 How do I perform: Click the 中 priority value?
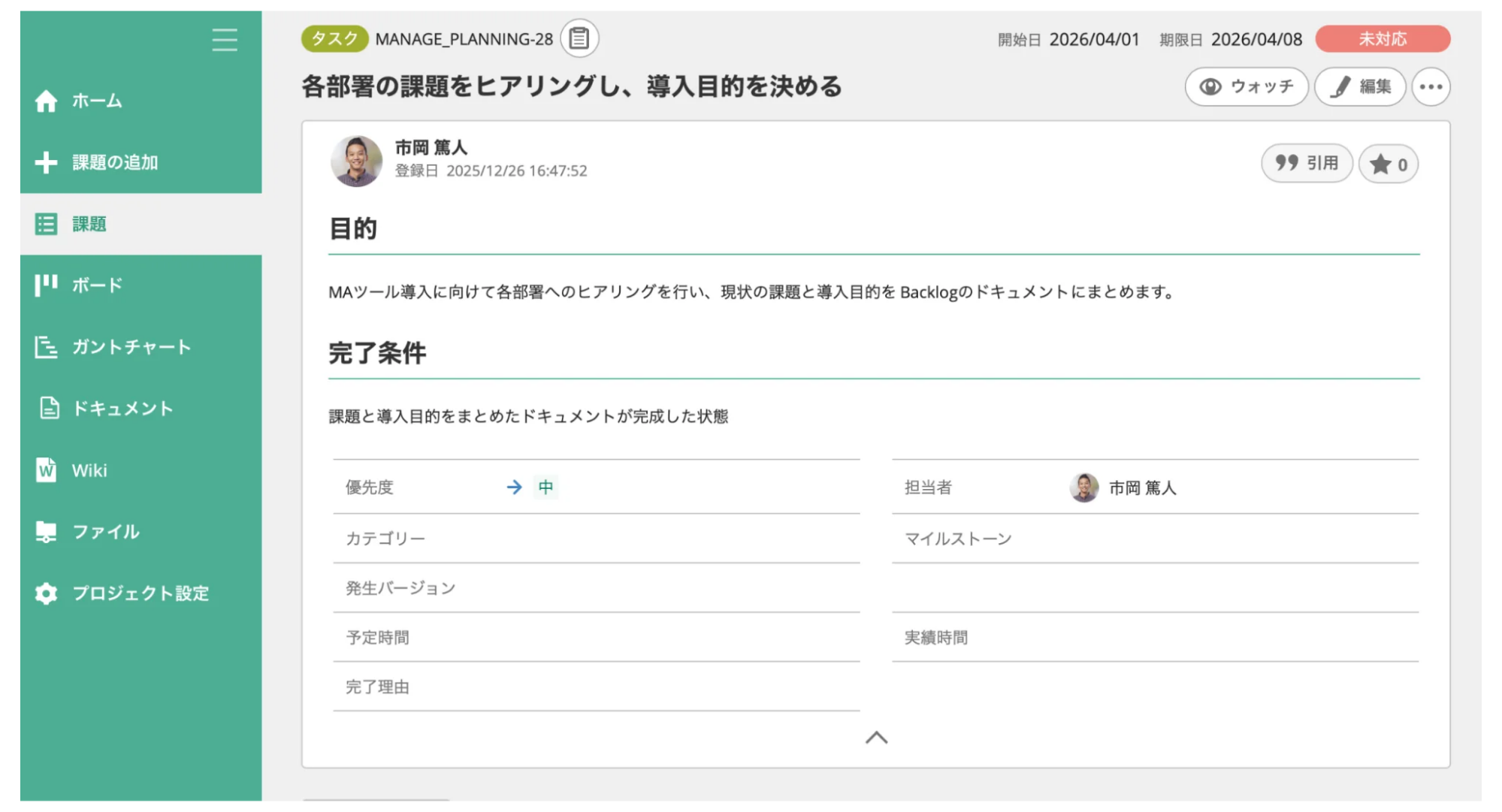pyautogui.click(x=545, y=488)
